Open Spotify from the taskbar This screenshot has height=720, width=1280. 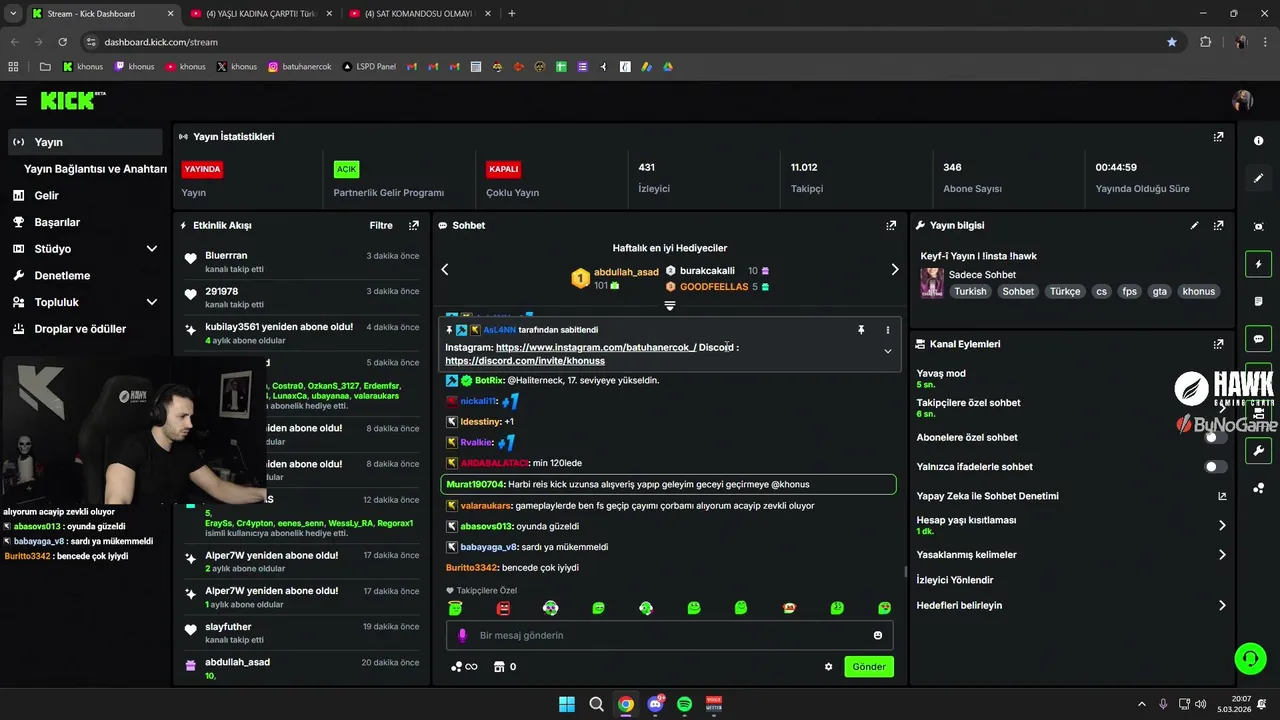(x=684, y=704)
